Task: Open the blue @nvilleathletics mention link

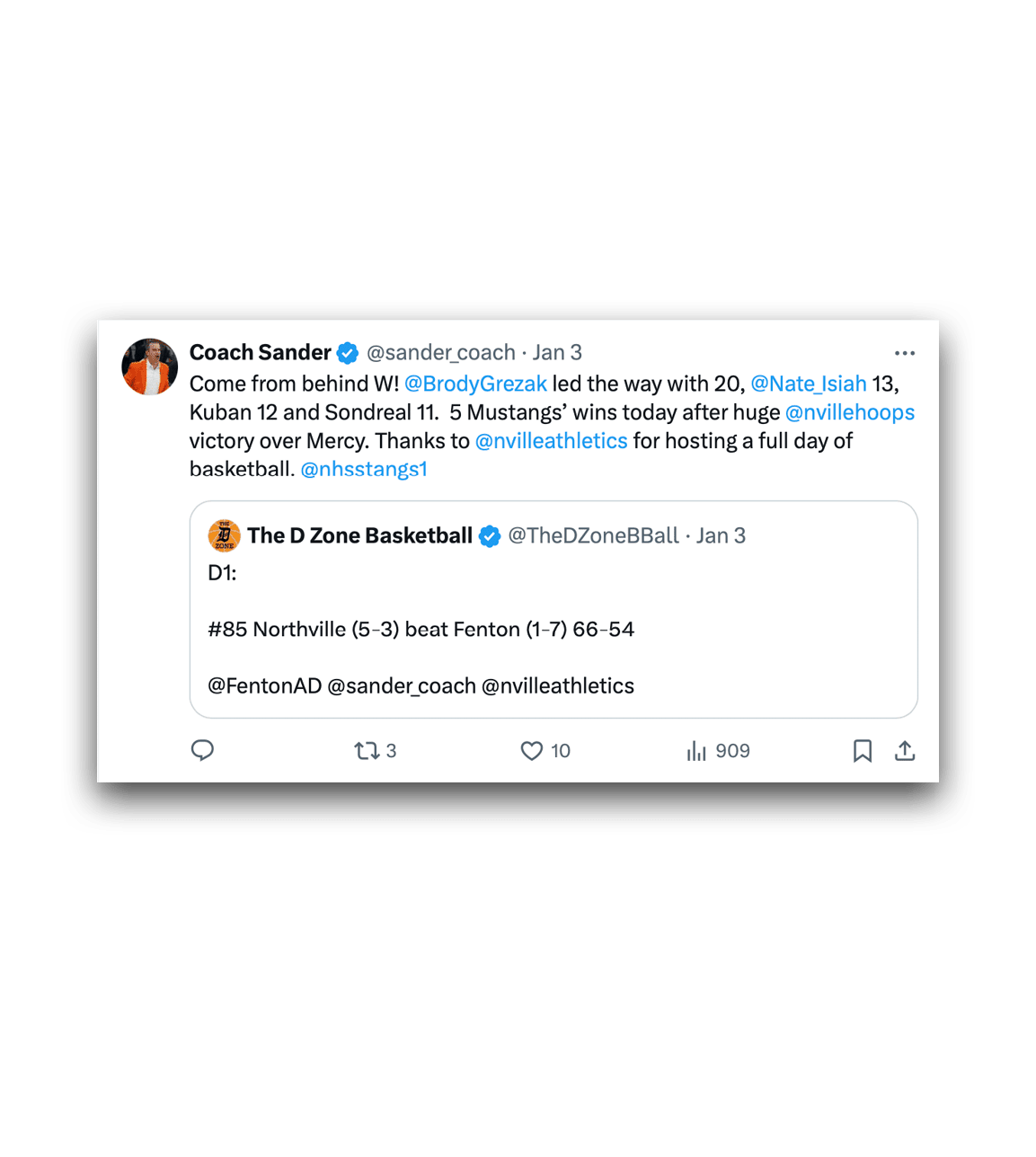Action: coord(552,441)
